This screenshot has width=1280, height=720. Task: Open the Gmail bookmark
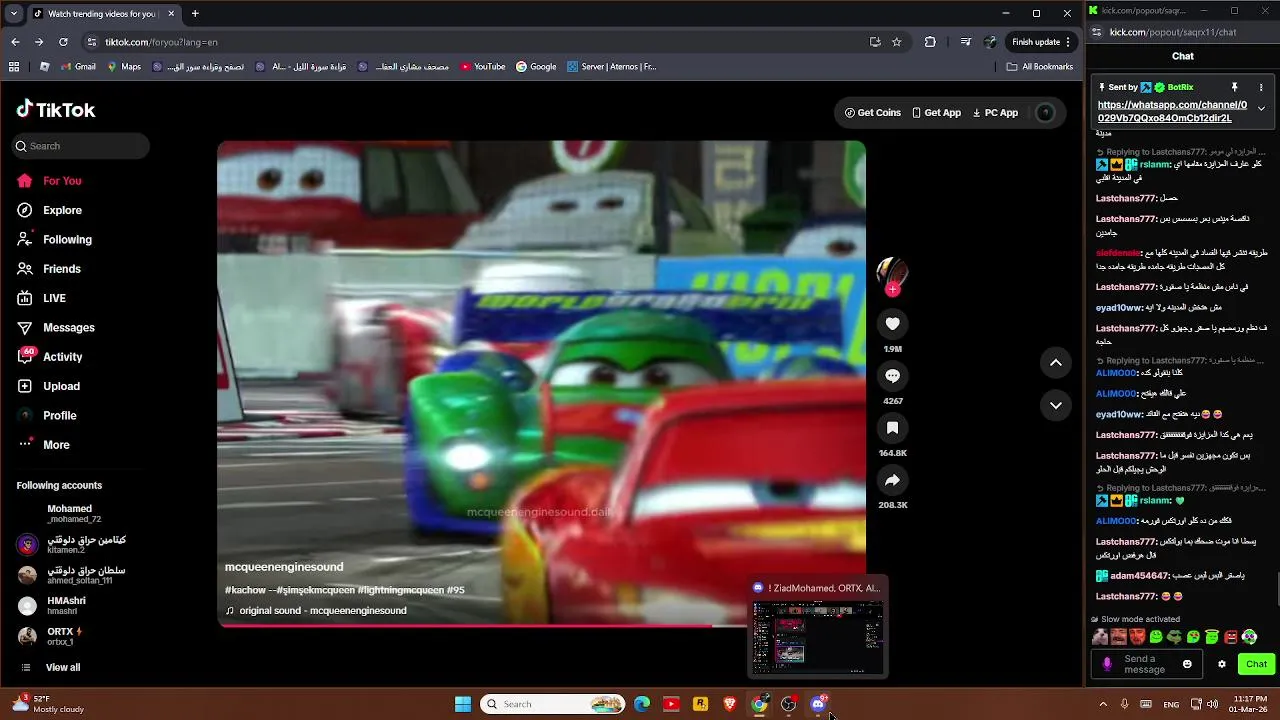click(77, 67)
